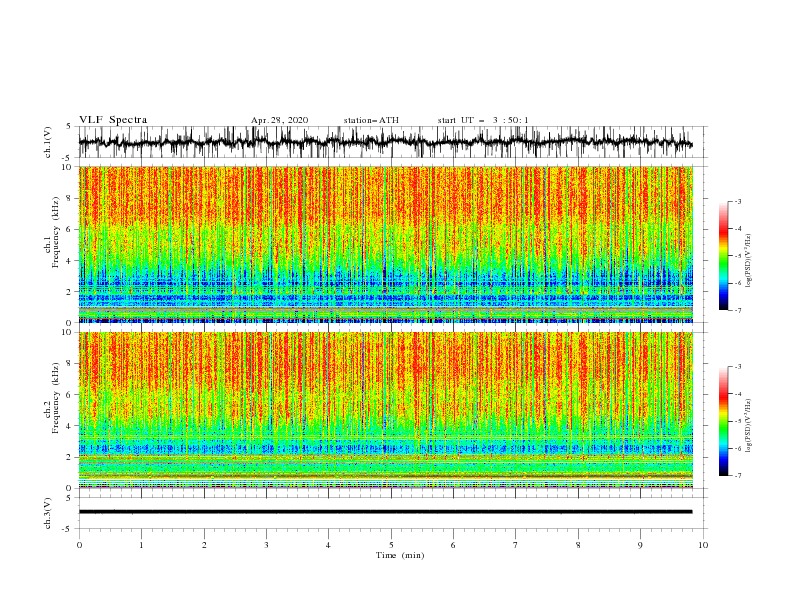This screenshot has height=612, width=792.
Task: Click time axis tick label "7"
Action: [x=516, y=545]
